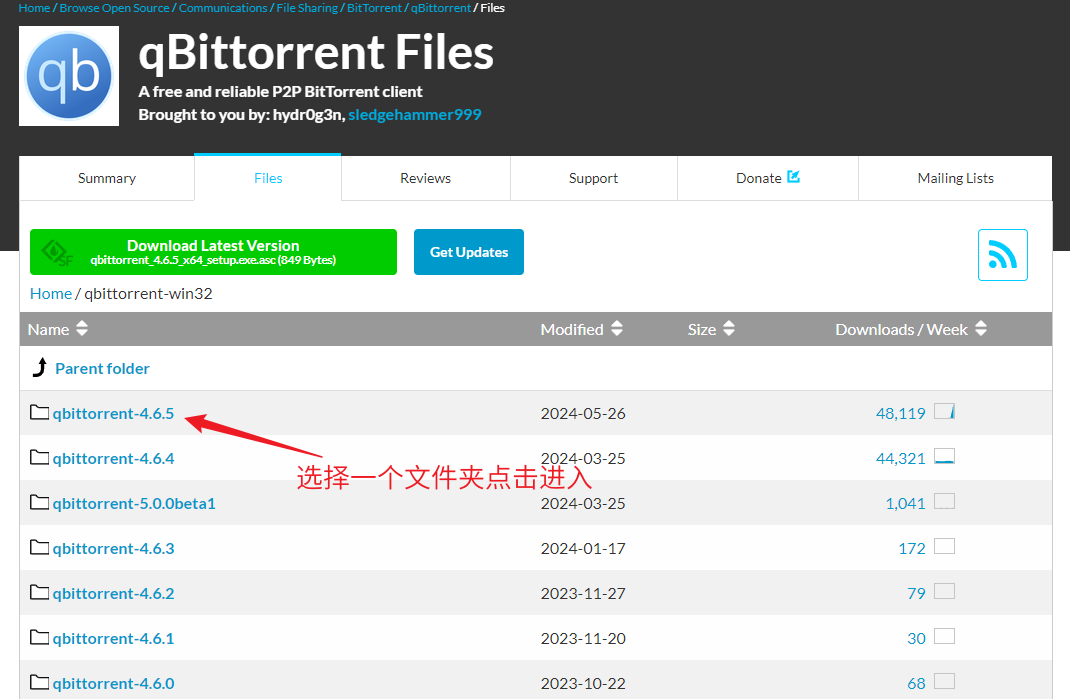
Task: Click the sledgehammer999 author link
Action: pos(415,114)
